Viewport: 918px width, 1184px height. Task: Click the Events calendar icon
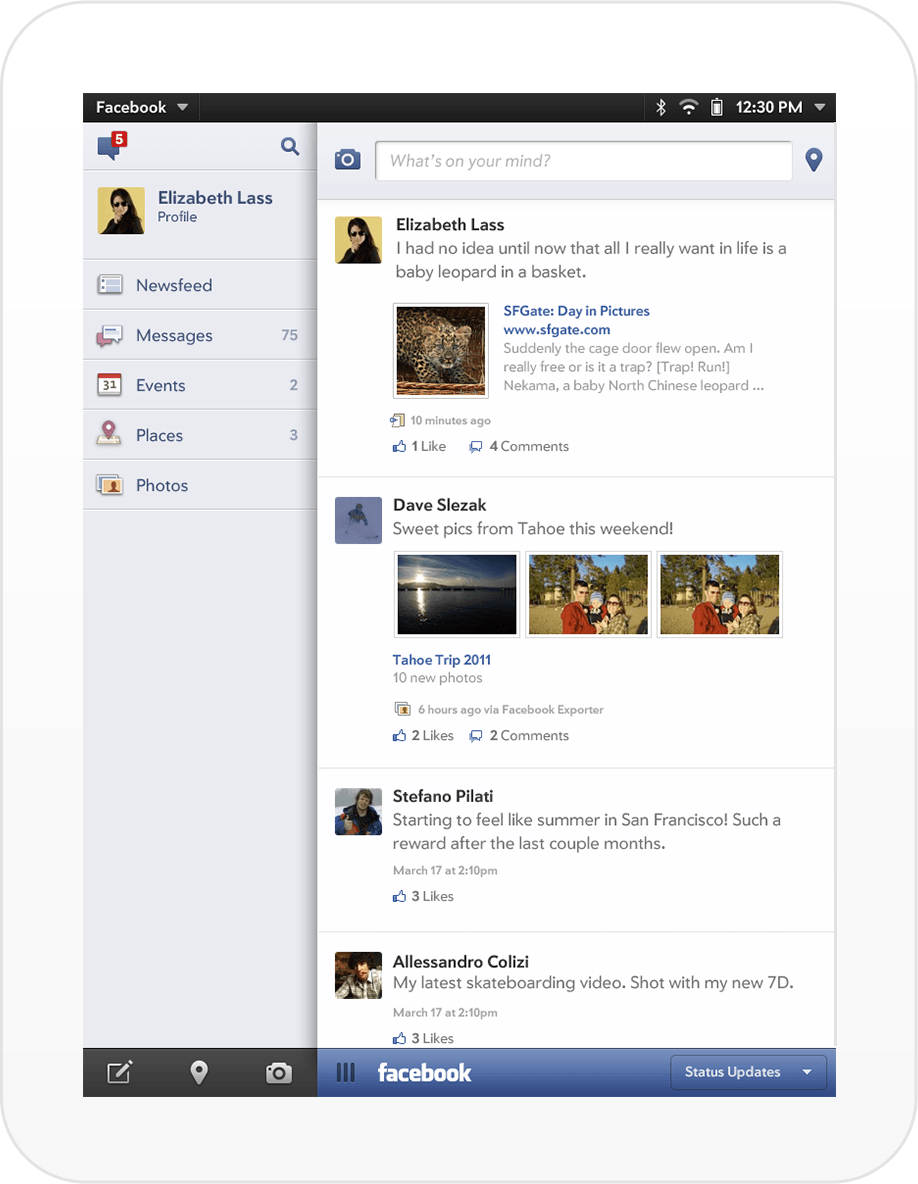click(x=109, y=385)
